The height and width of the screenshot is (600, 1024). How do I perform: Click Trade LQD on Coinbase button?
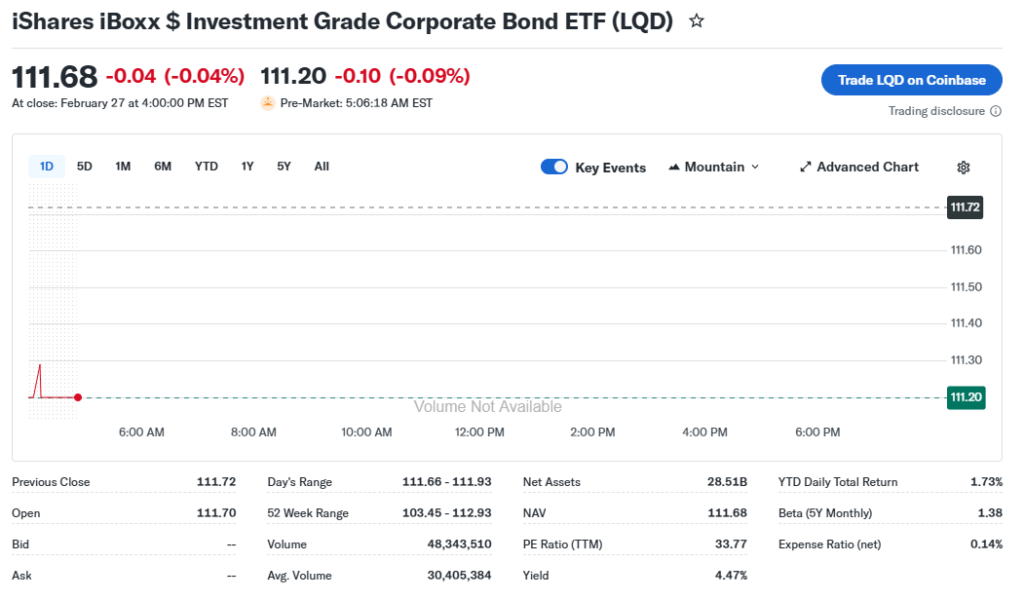pos(911,80)
